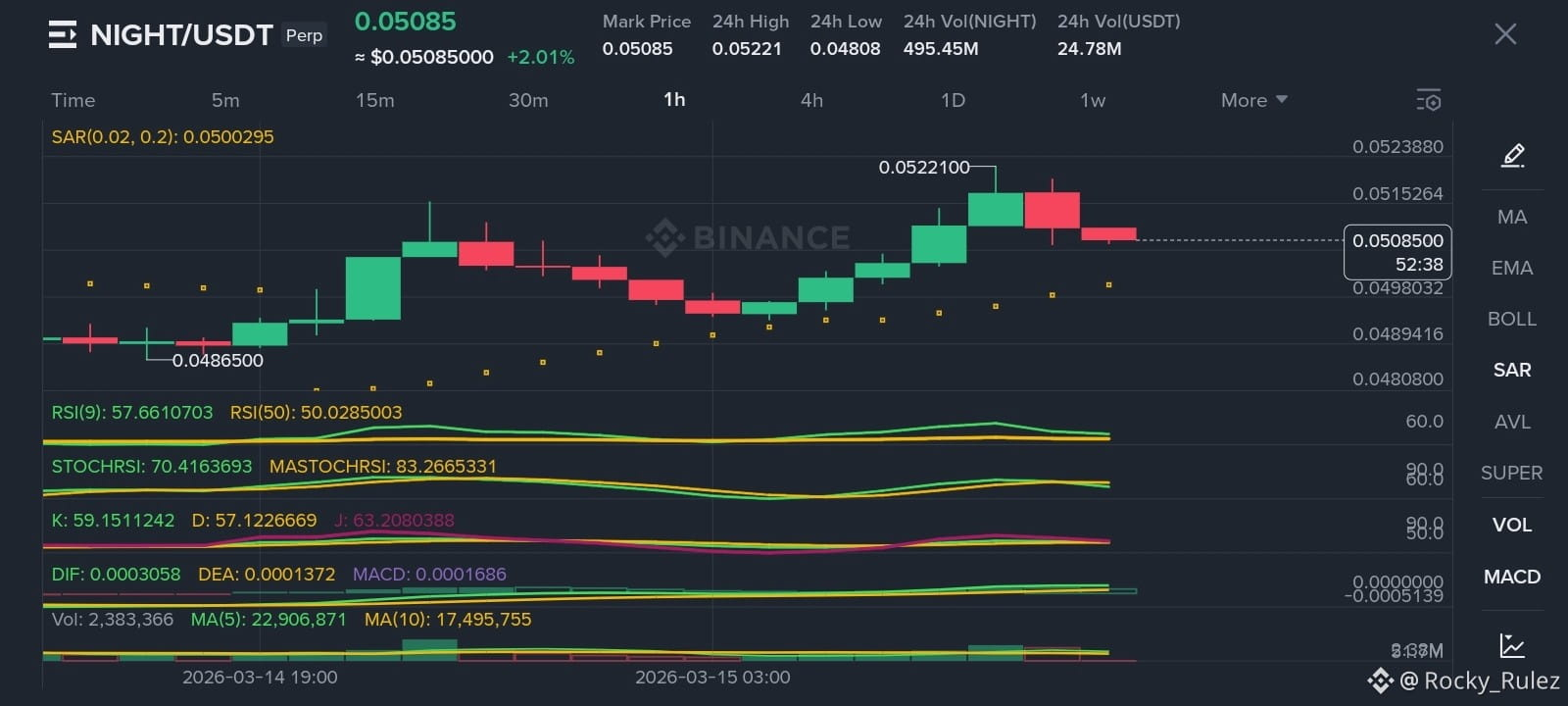Click the 24h High value 0.05221
The height and width of the screenshot is (706, 1568).
(x=747, y=48)
